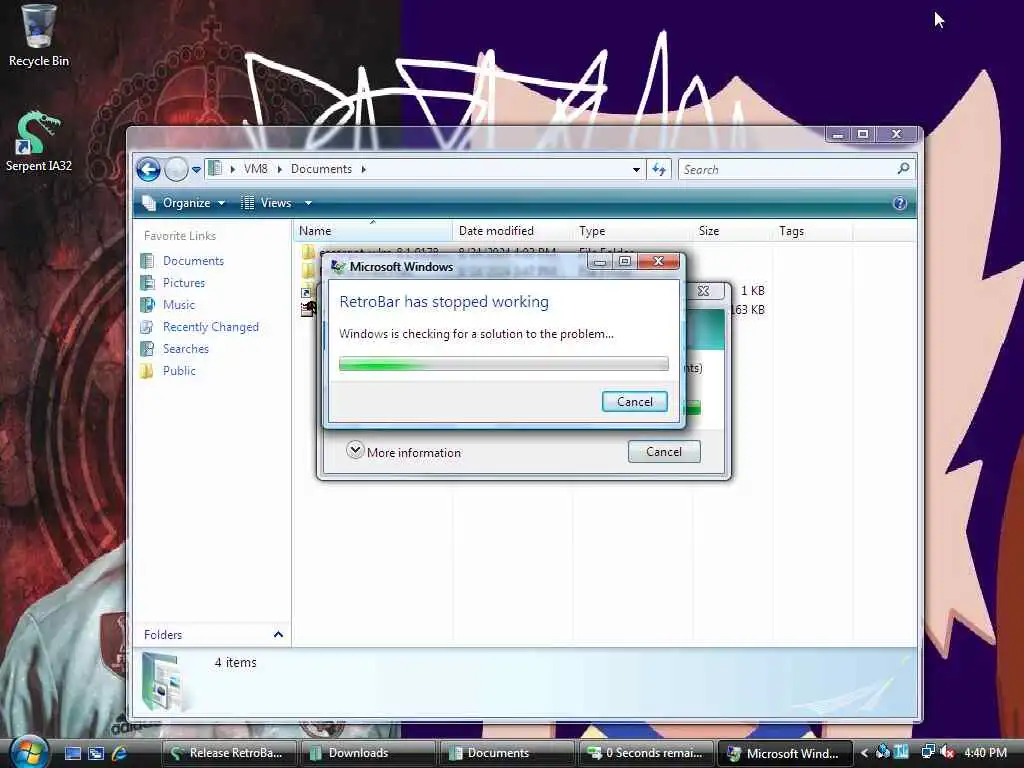Select Pictures in Favorite Links
This screenshot has height=768, width=1024.
pyautogui.click(x=184, y=283)
